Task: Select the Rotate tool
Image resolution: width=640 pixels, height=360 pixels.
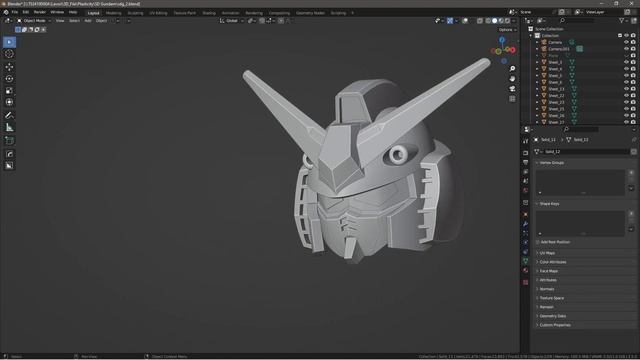Action: pos(9,78)
